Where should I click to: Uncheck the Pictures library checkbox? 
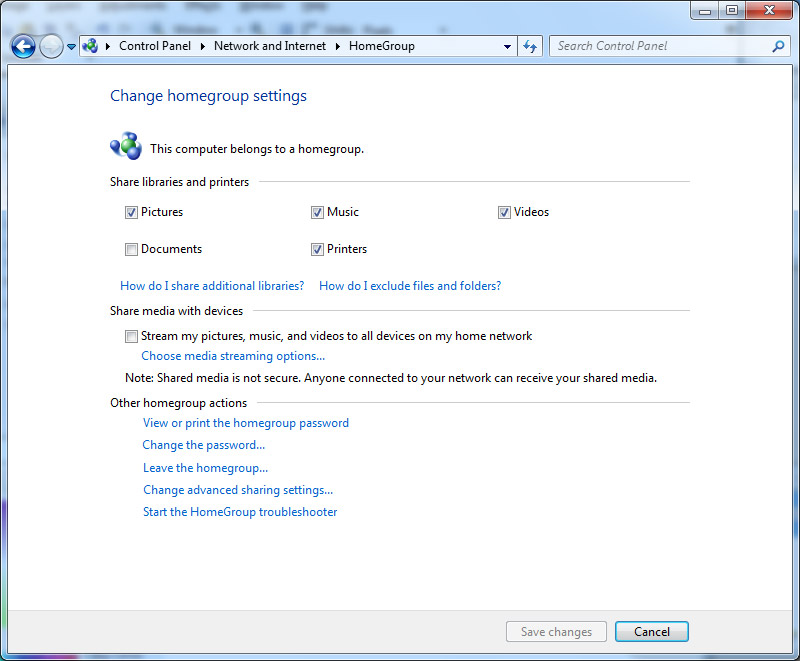(x=131, y=212)
